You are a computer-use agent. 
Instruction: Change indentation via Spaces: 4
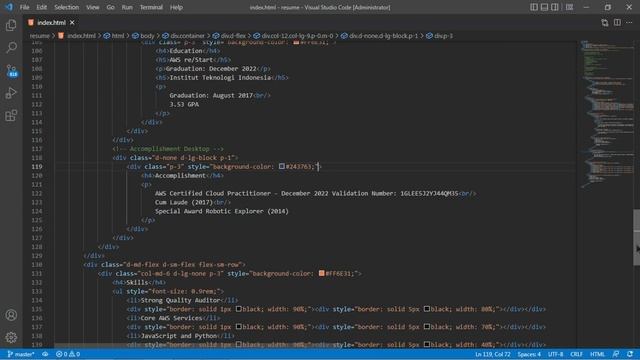point(529,354)
